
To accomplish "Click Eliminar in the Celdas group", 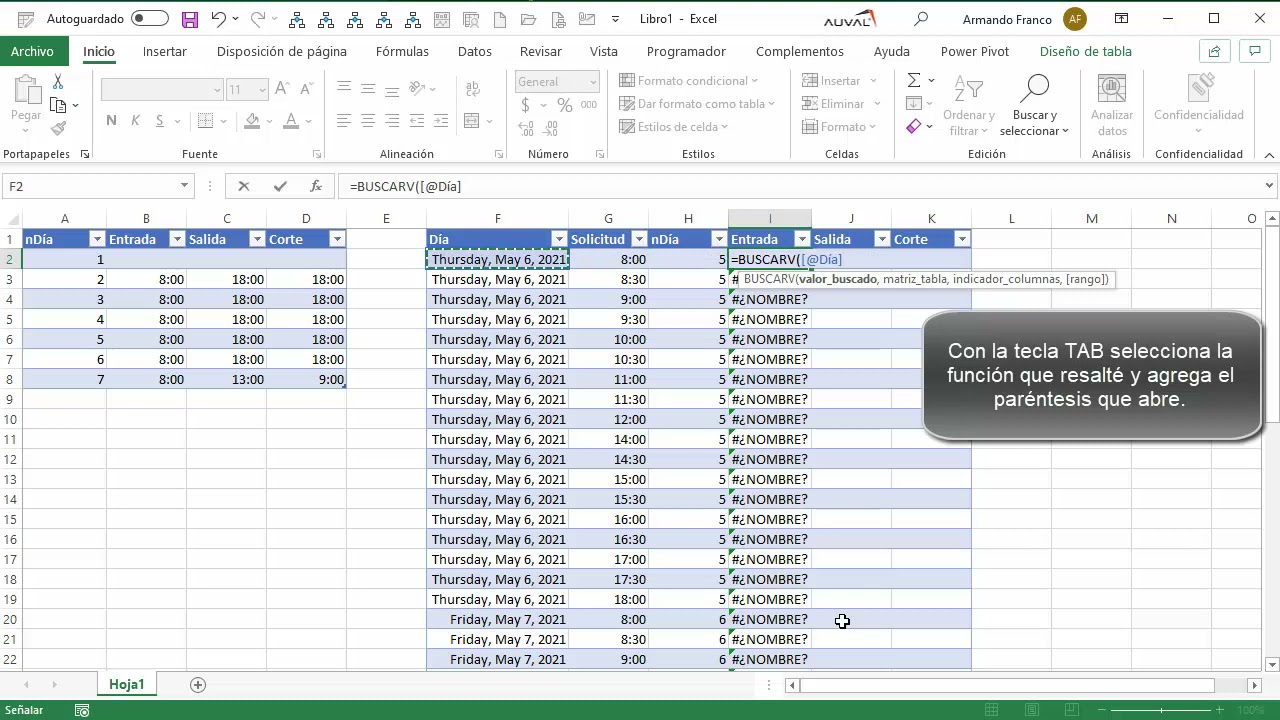I will tap(842, 104).
